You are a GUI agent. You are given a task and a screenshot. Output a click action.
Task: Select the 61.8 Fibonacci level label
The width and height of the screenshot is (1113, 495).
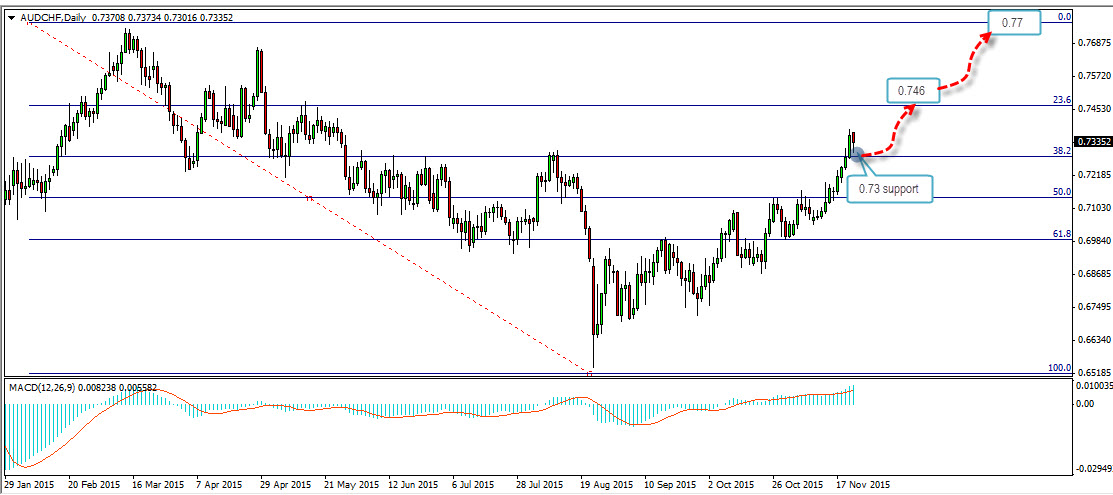[1062, 233]
